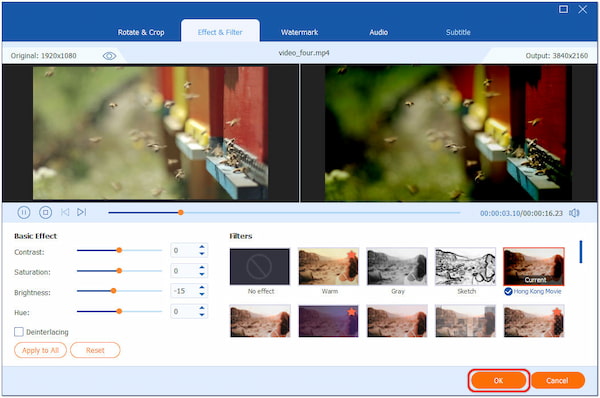Viewport: 600px width, 398px height.
Task: Apply the Gray filter
Action: pos(397,267)
